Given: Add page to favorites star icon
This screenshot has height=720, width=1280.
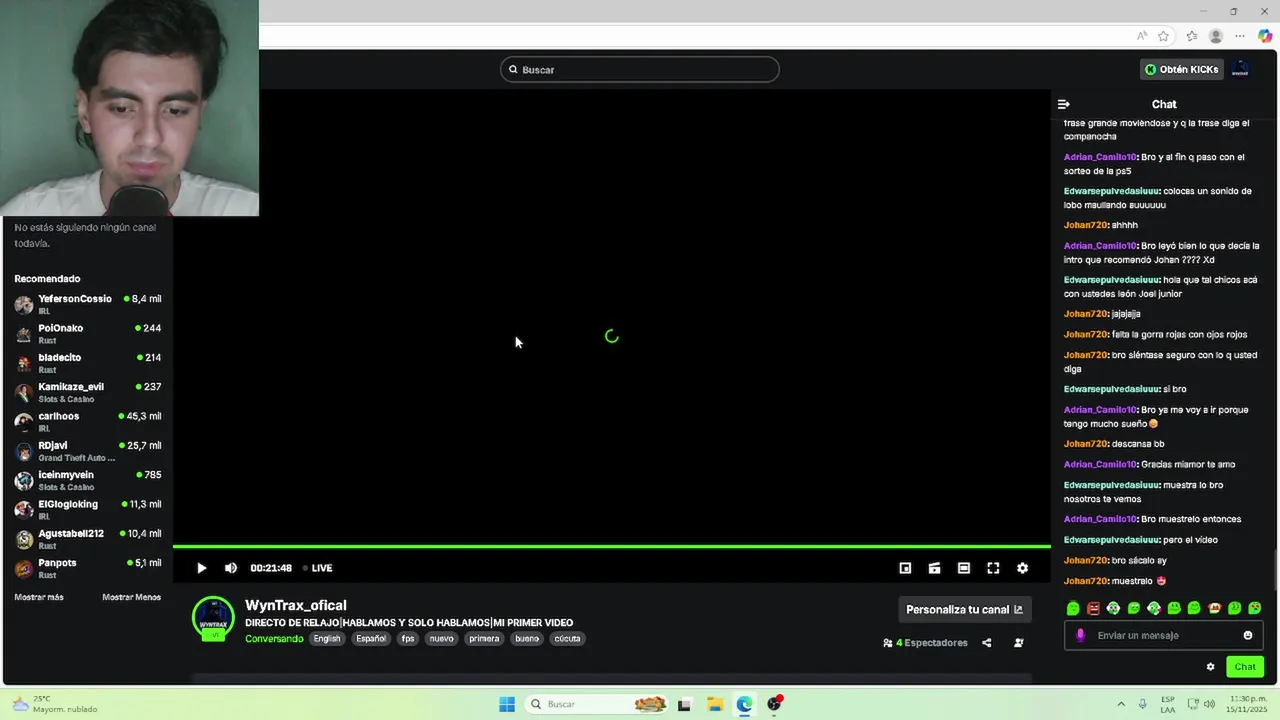Looking at the screenshot, I should tap(1164, 36).
